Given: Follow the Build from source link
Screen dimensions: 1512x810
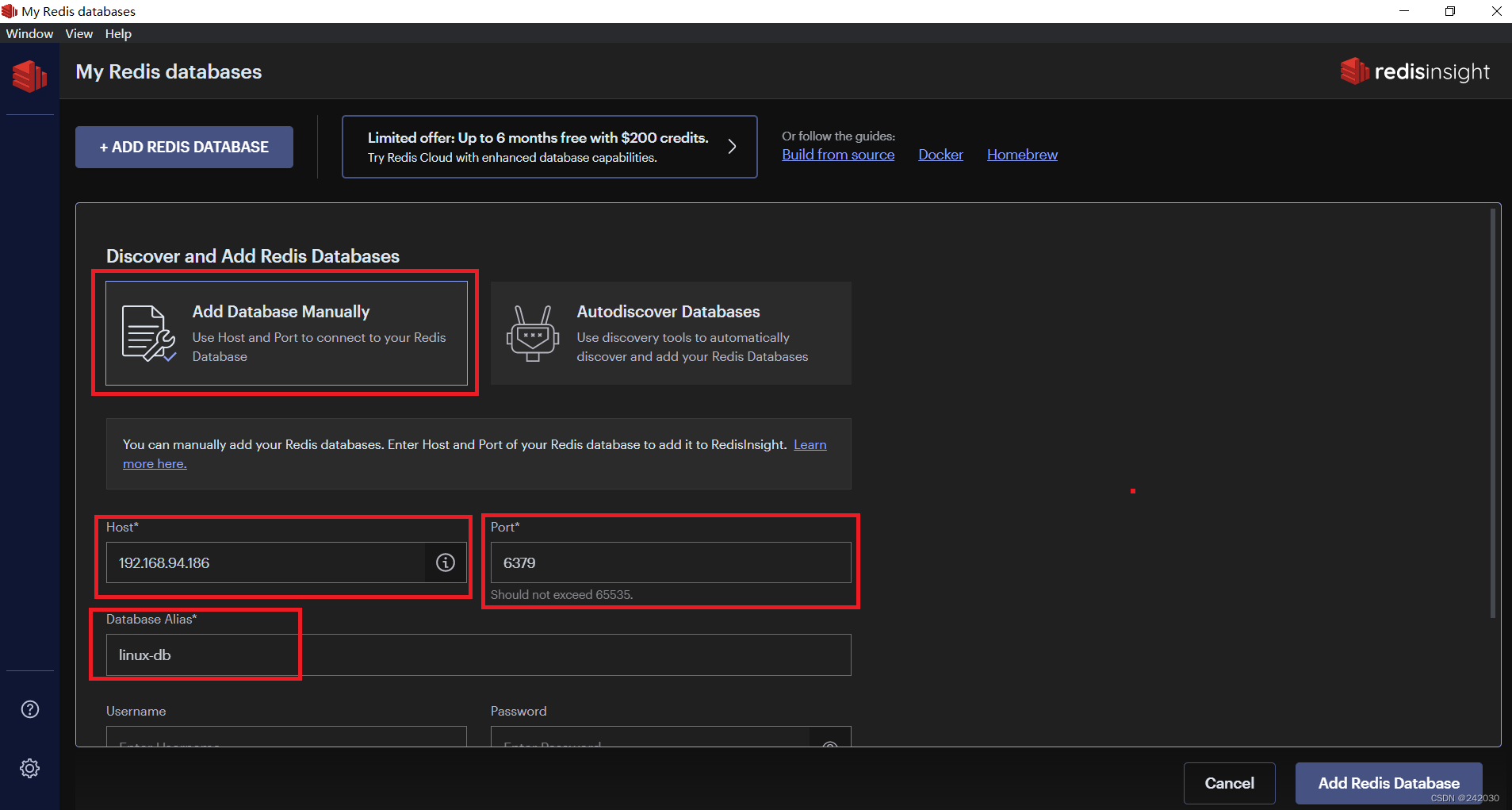Looking at the screenshot, I should [x=838, y=155].
